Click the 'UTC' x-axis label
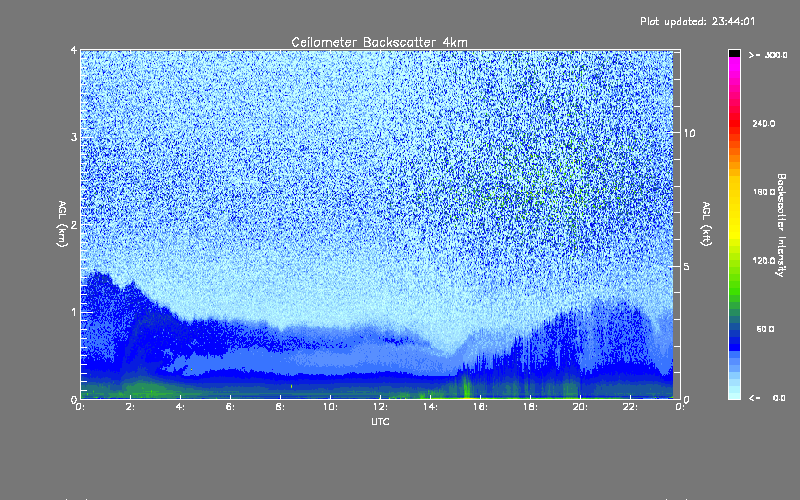The height and width of the screenshot is (500, 800). pos(380,421)
